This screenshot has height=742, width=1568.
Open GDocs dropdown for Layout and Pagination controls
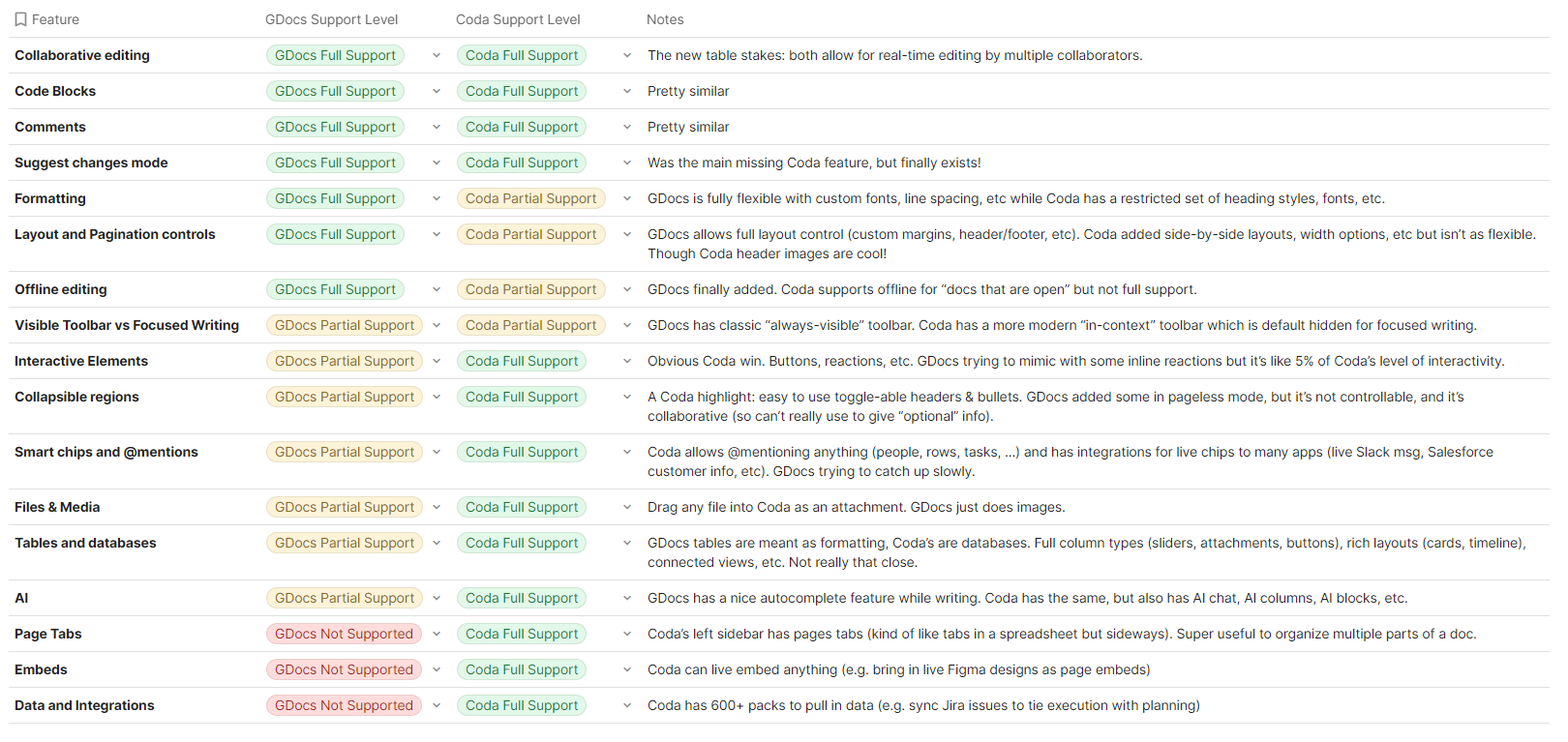tap(437, 234)
